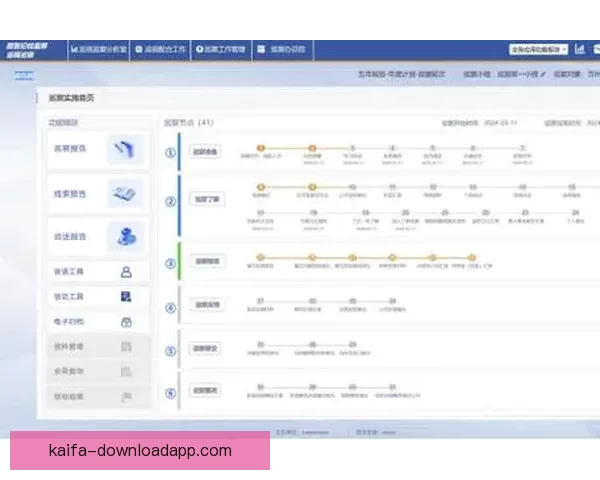Viewport: 600px width, 480px height.
Task: Click the last node in stage ⑥ timeline
Action: pos(392,387)
